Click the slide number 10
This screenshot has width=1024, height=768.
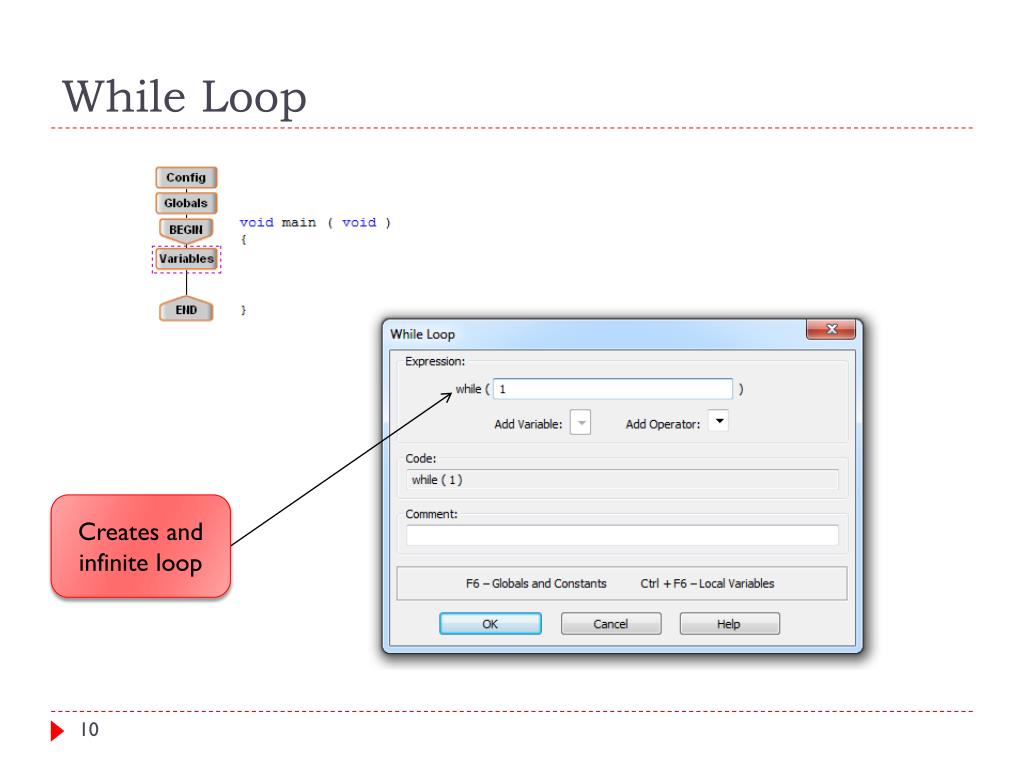pyautogui.click(x=89, y=729)
